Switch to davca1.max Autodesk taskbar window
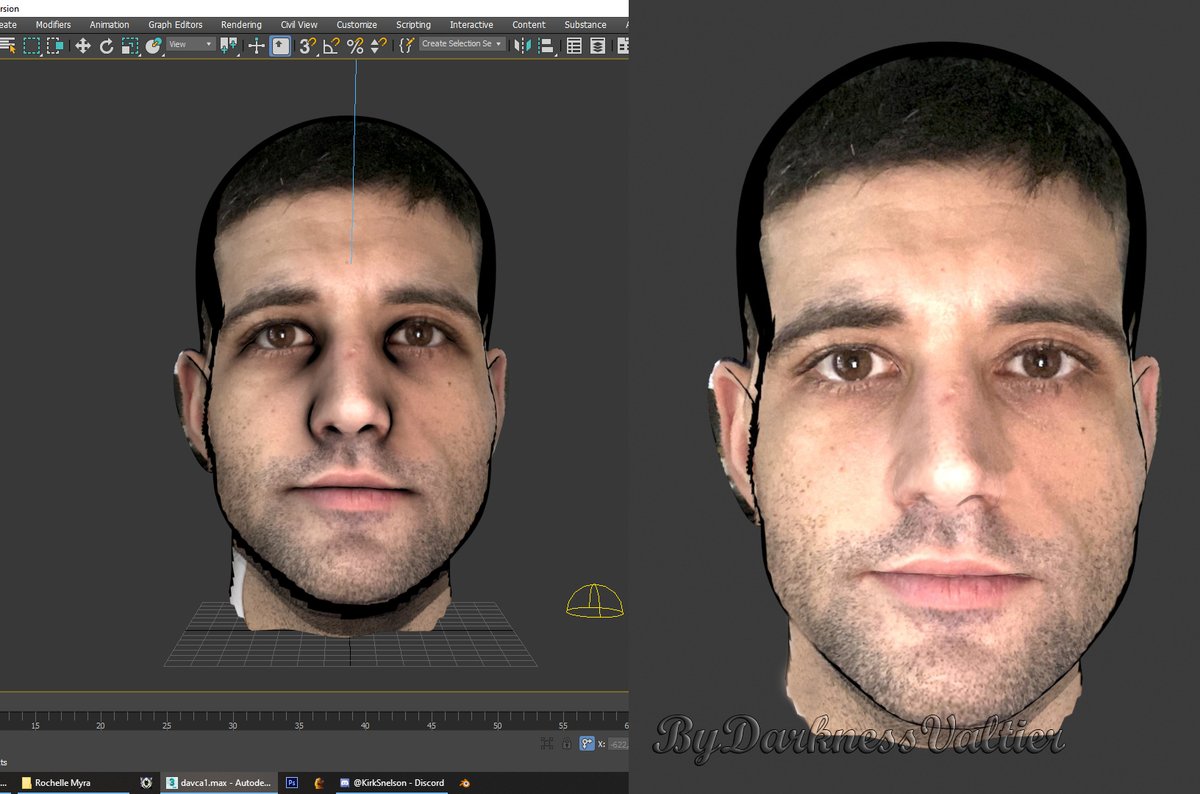This screenshot has width=1200, height=794. (218, 783)
